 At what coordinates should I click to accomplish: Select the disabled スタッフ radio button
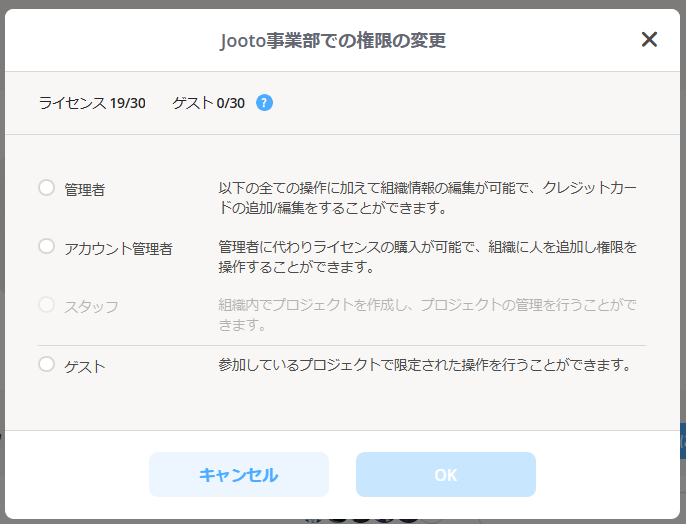click(x=46, y=304)
